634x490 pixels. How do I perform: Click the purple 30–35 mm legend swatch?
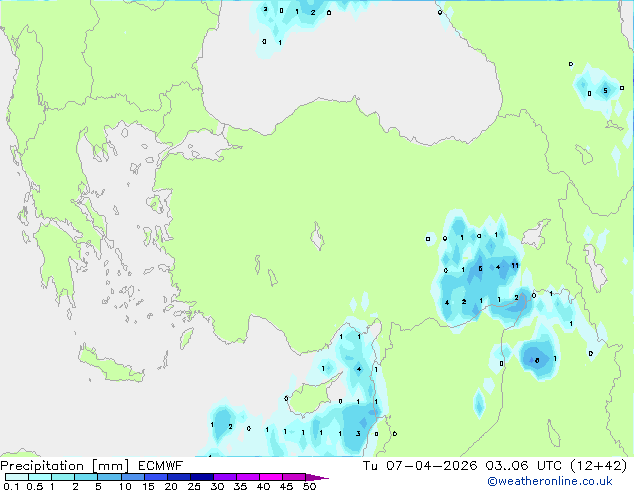point(224,477)
